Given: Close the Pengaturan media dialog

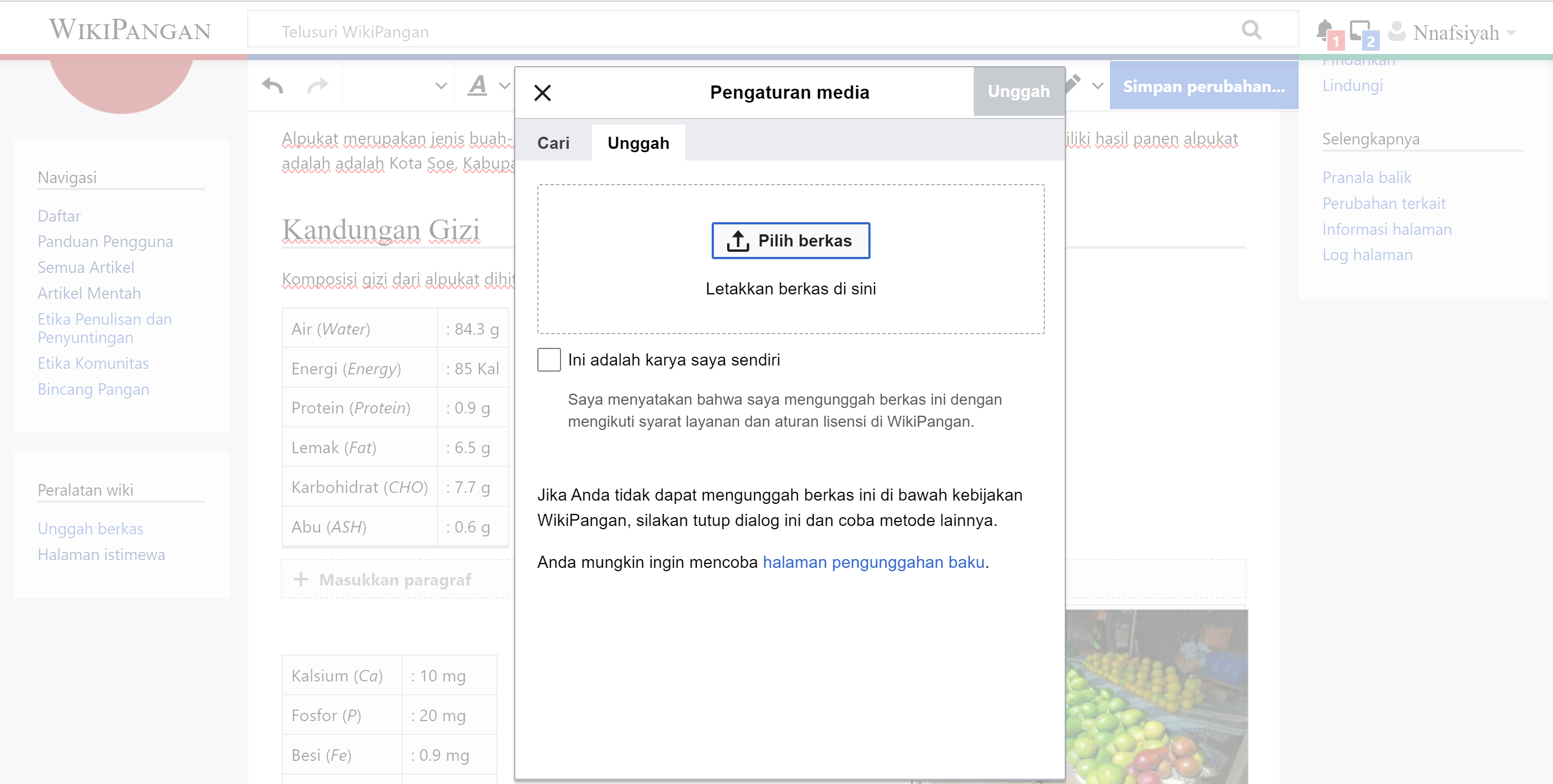Looking at the screenshot, I should click(x=542, y=93).
